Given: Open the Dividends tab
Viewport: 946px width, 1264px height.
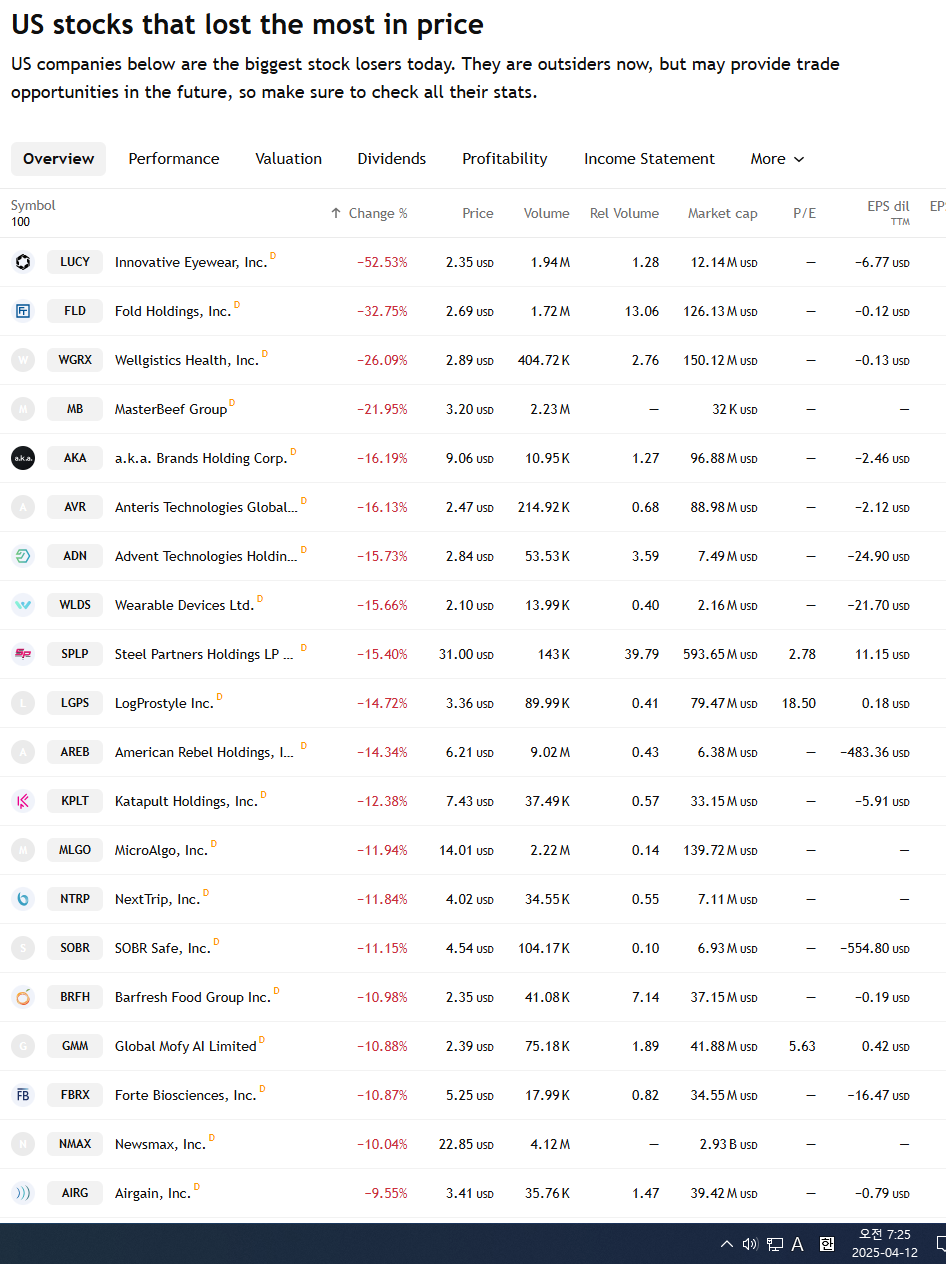Looking at the screenshot, I should pyautogui.click(x=392, y=159).
